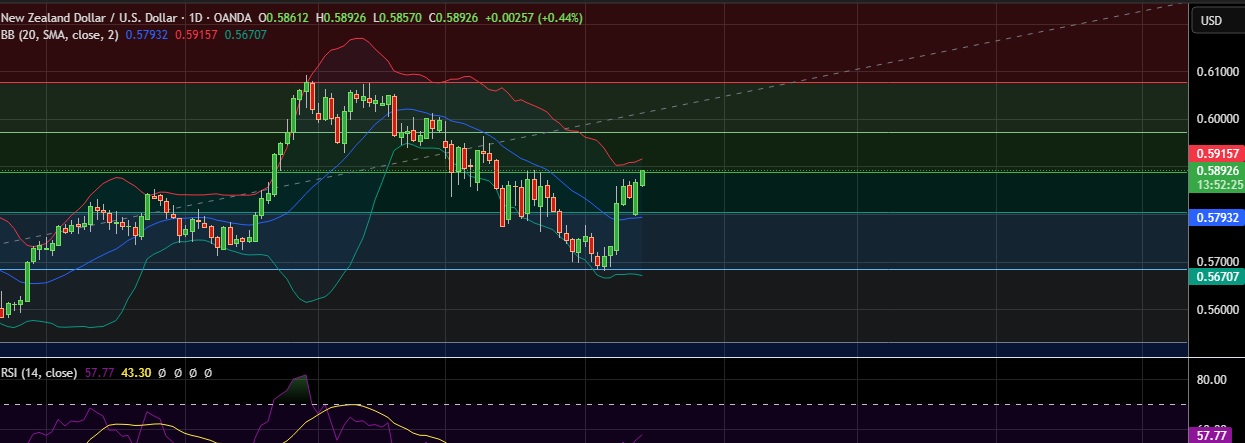
Task: Click the 0.60000 price scale label
Action: (1216, 119)
